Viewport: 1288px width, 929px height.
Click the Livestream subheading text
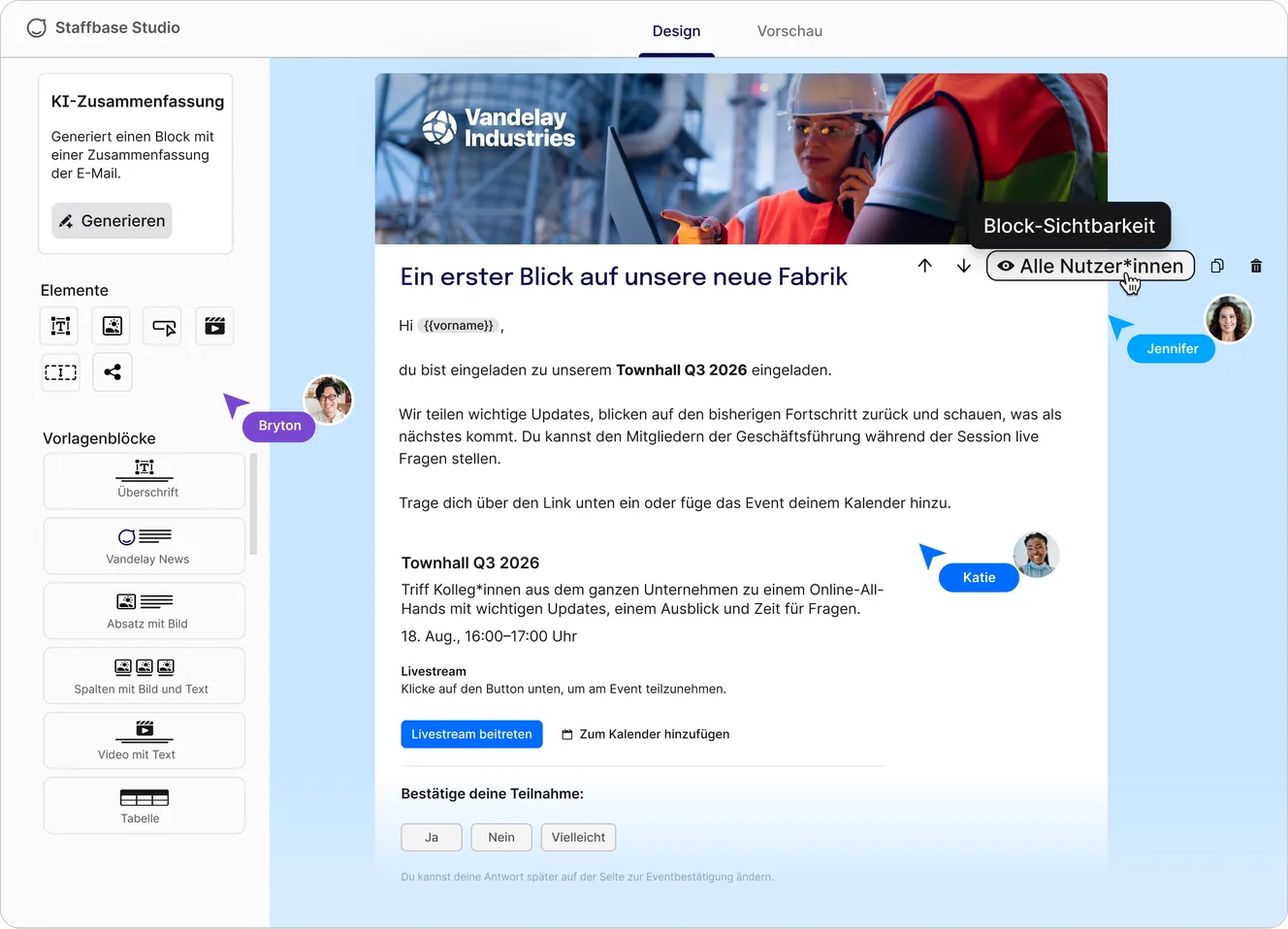pyautogui.click(x=434, y=671)
